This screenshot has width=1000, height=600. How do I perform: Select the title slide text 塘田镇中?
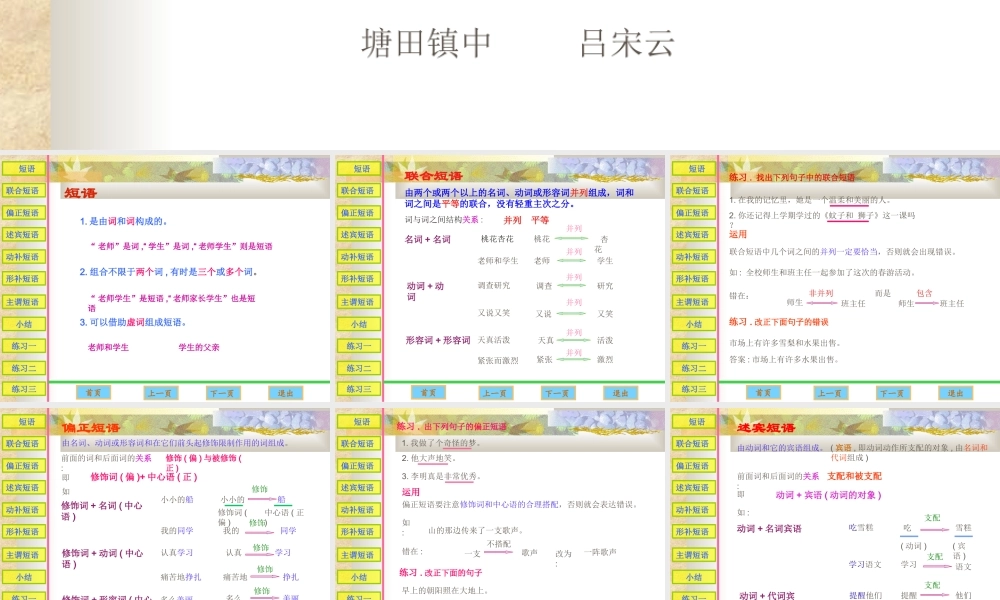pos(426,43)
